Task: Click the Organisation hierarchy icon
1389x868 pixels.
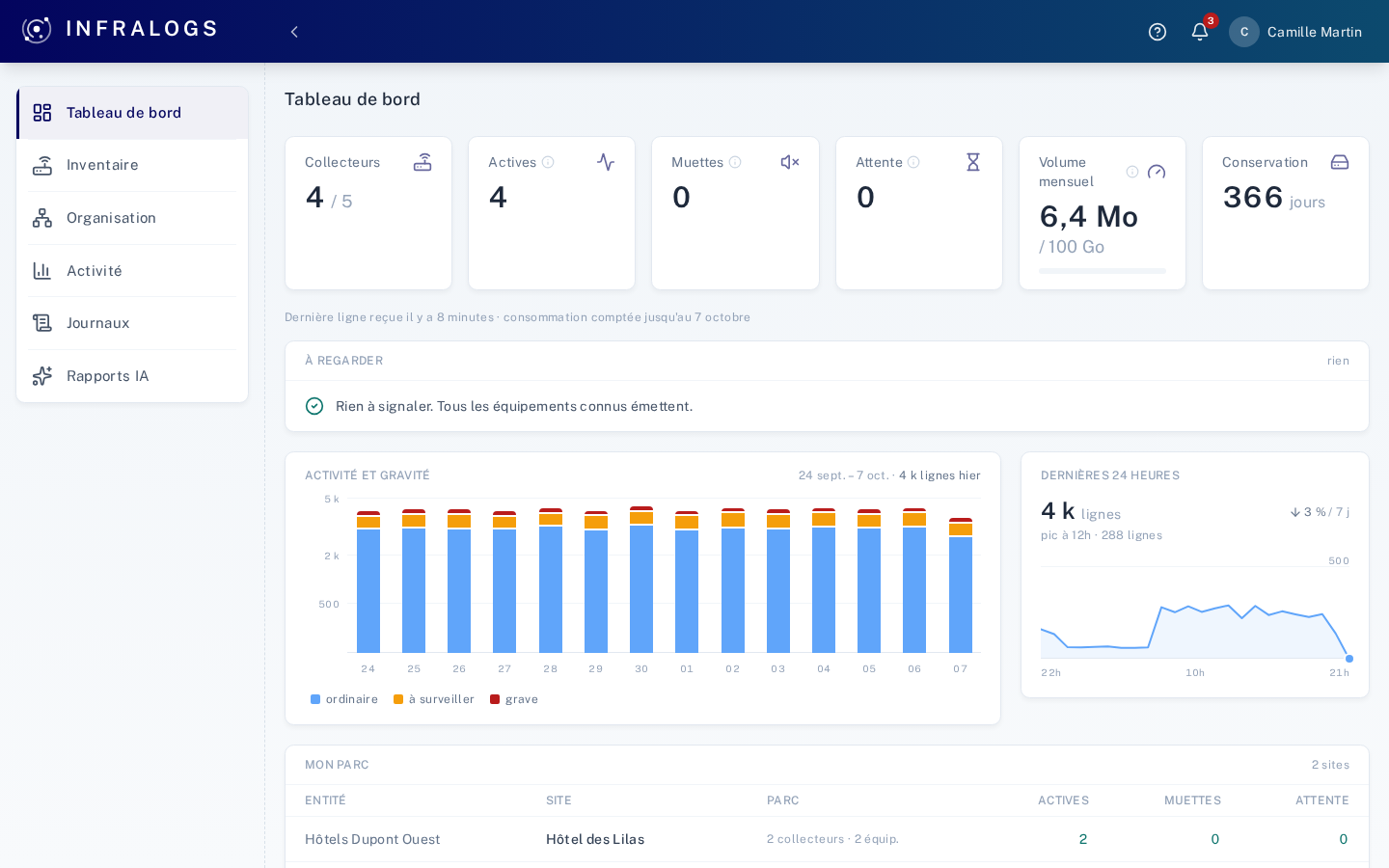Action: 42,218
